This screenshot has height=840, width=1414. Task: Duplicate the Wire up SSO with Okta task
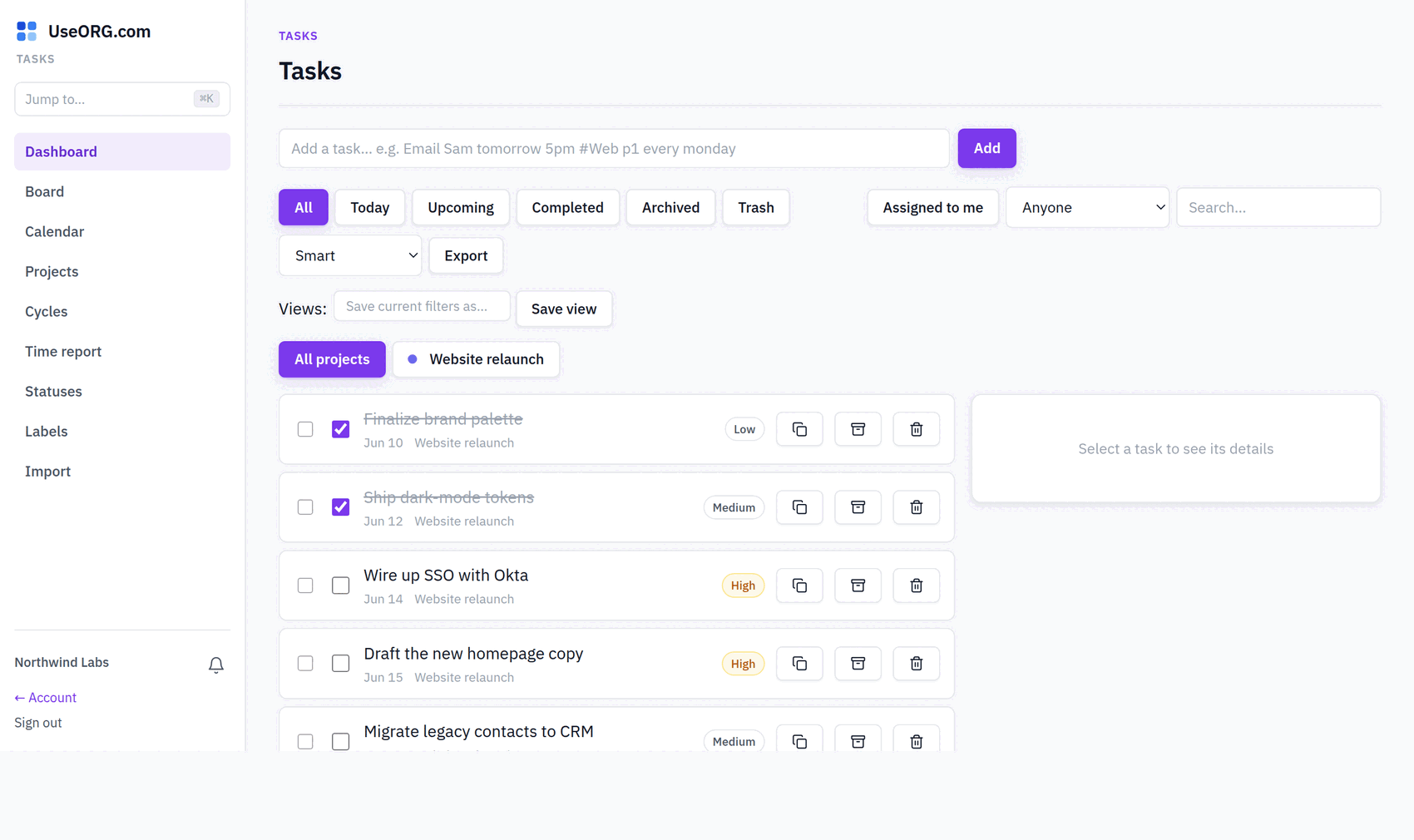click(799, 586)
